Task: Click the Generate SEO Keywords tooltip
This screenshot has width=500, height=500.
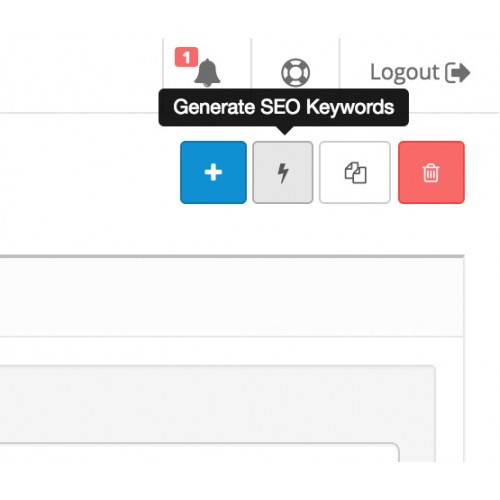Action: tap(284, 108)
